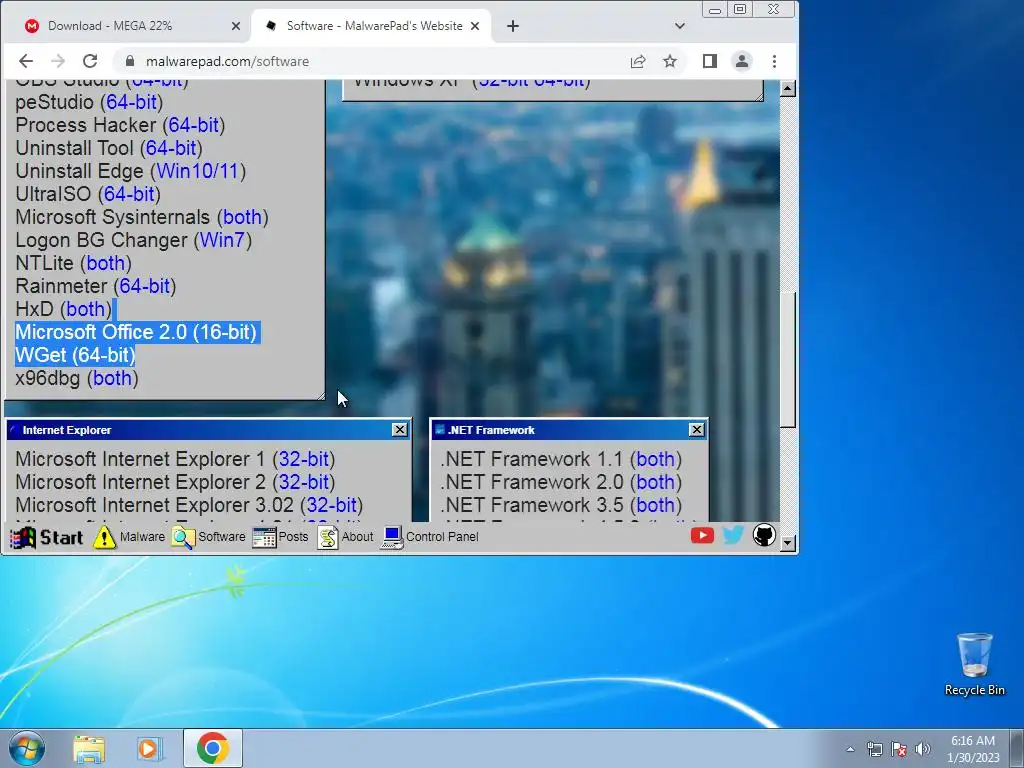Open UltraISO 64-bit link

(x=129, y=194)
